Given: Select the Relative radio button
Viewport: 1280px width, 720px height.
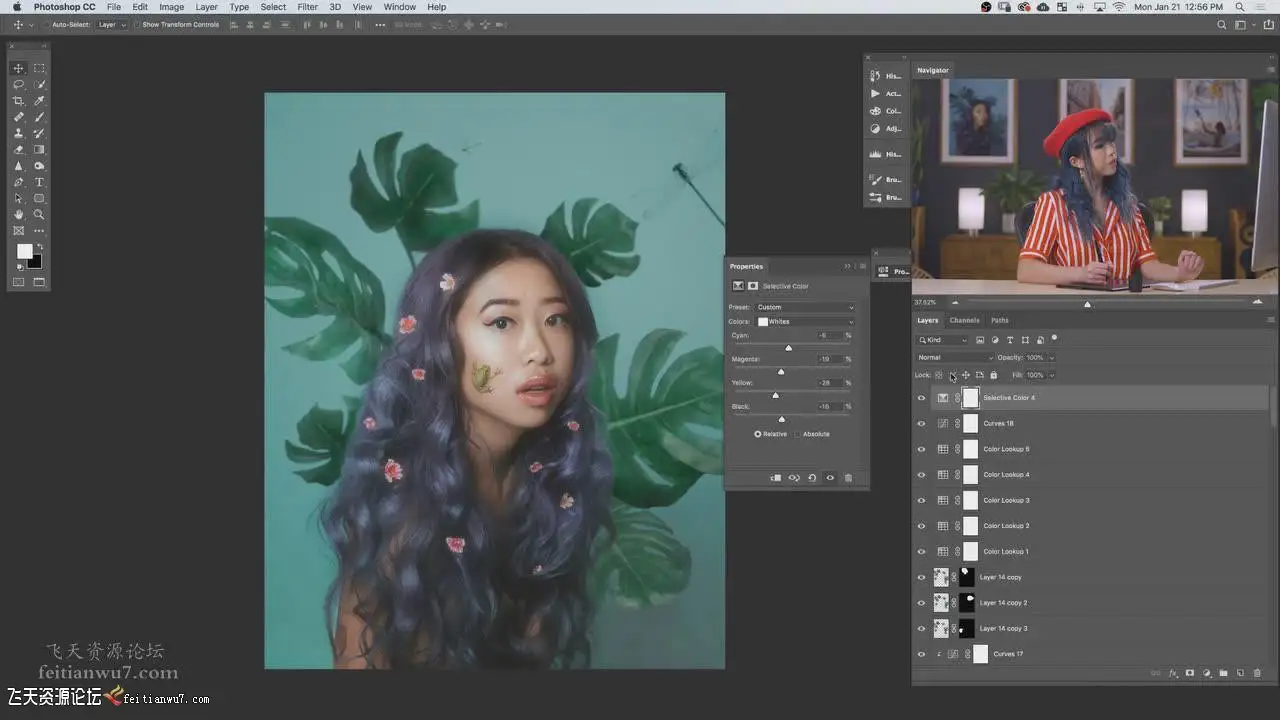Looking at the screenshot, I should 758,434.
